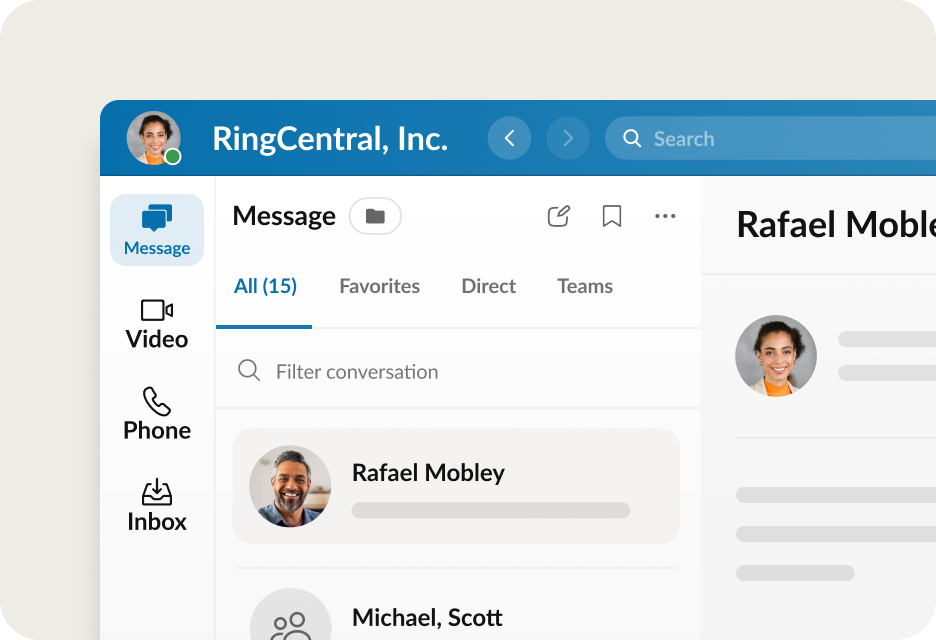Click your profile avatar in the header
This screenshot has height=640, width=936.
154,138
